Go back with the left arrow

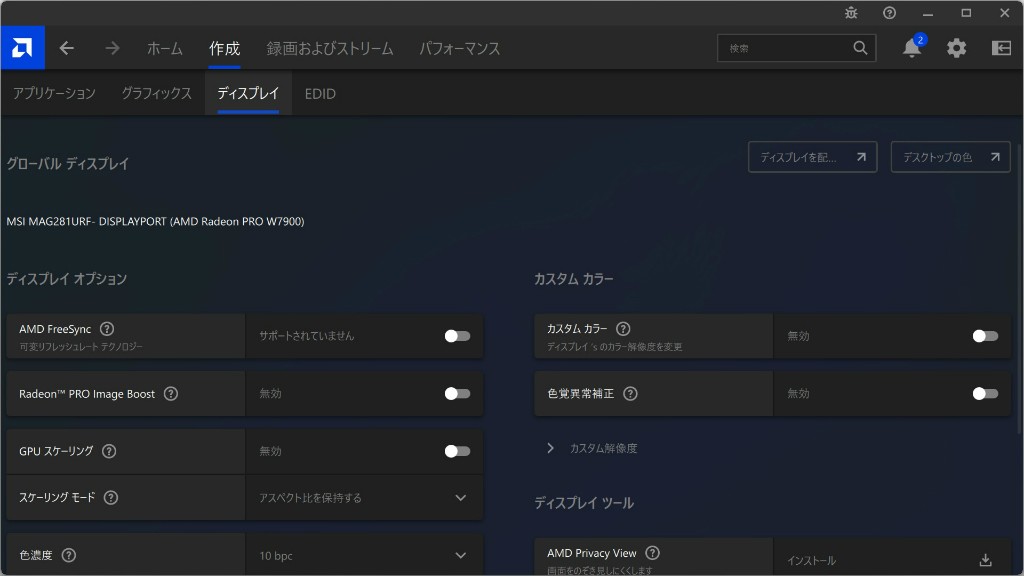pos(67,48)
